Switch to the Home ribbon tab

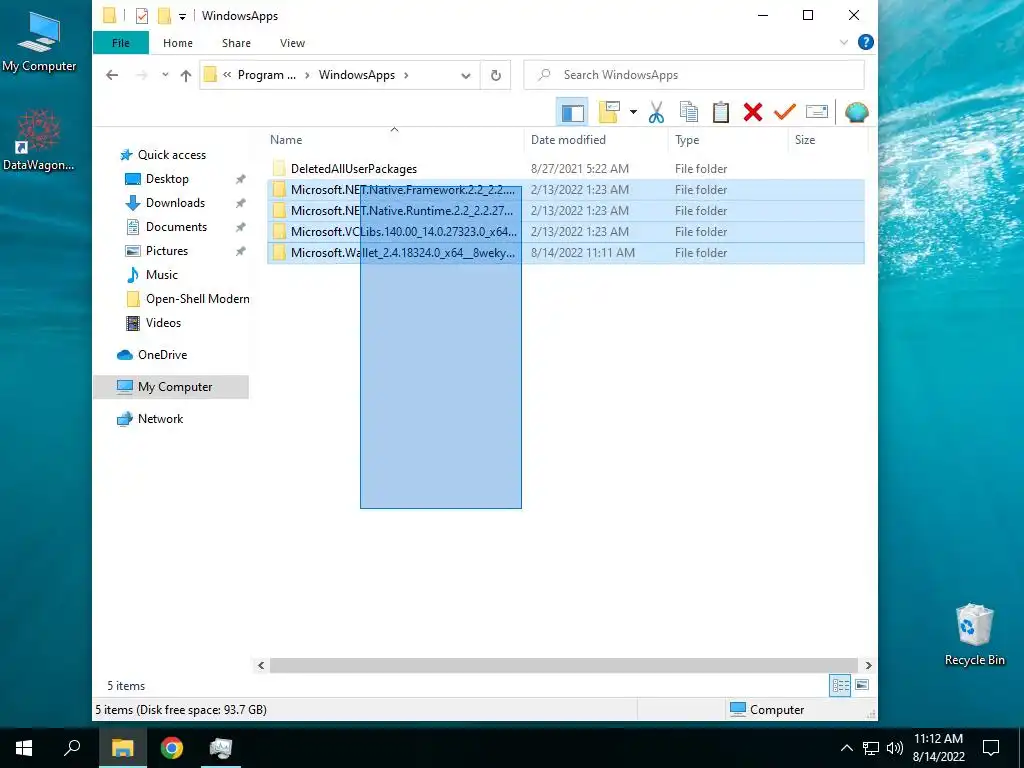pos(178,43)
